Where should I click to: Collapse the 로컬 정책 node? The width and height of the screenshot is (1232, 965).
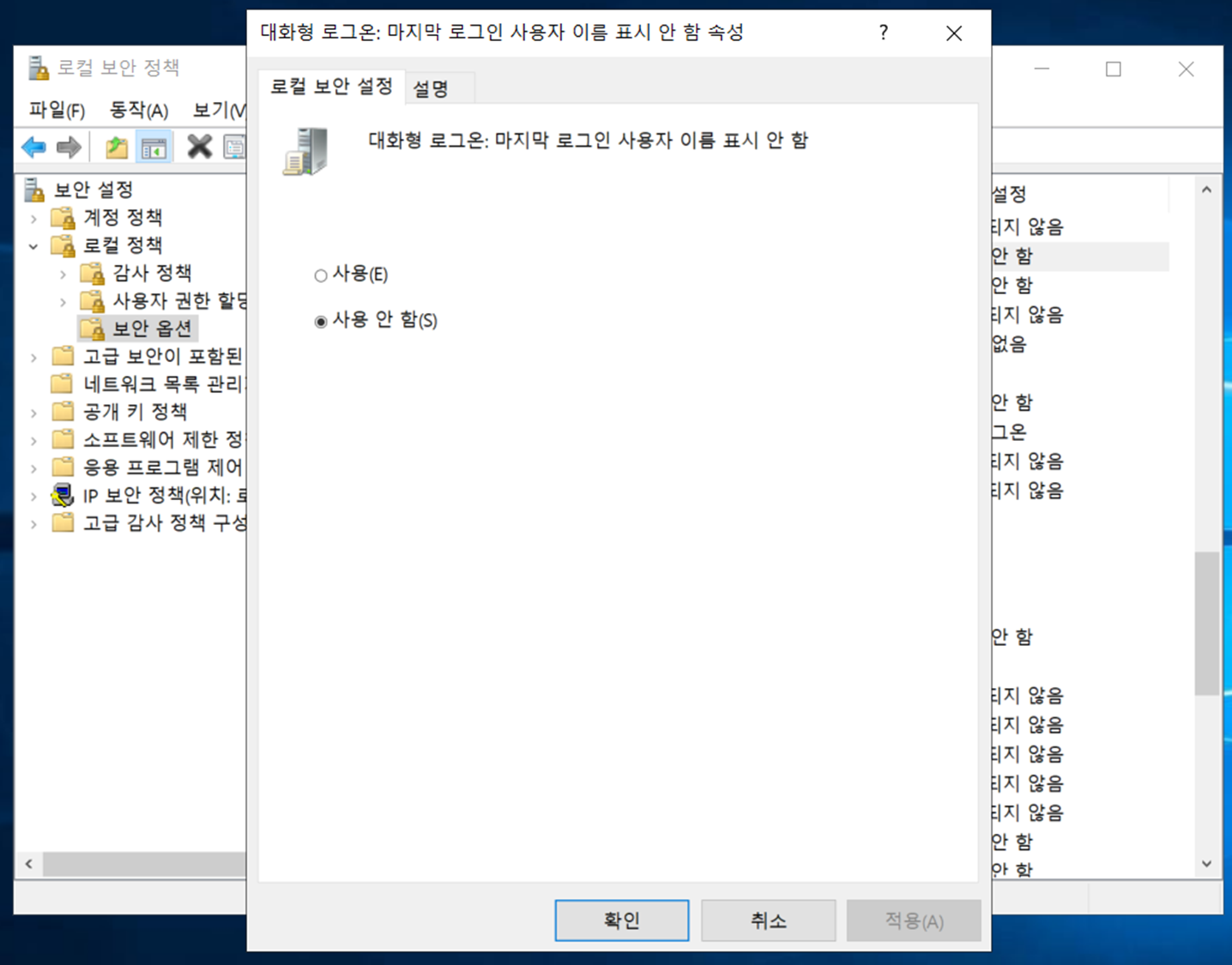point(33,246)
